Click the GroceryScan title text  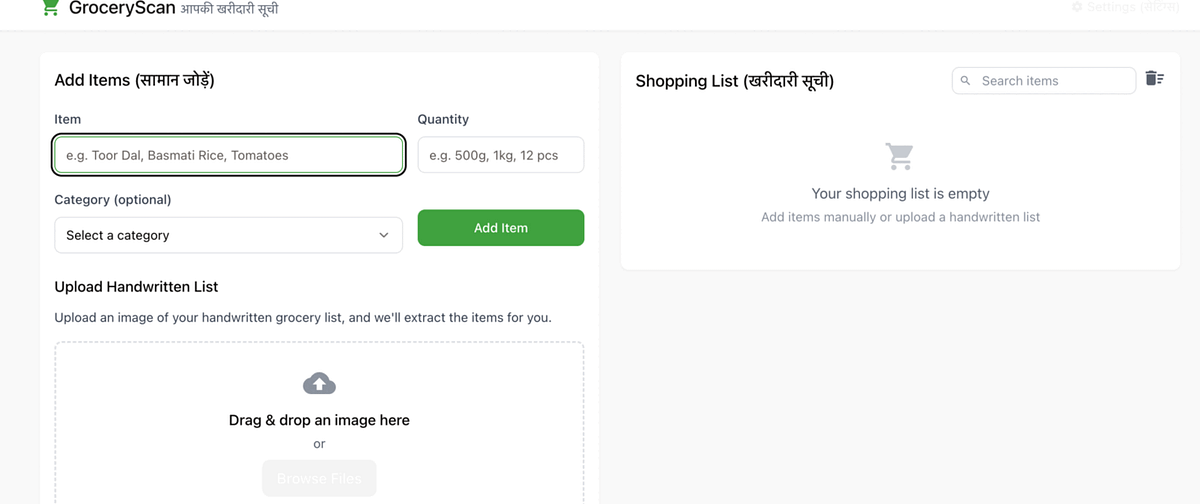(122, 8)
